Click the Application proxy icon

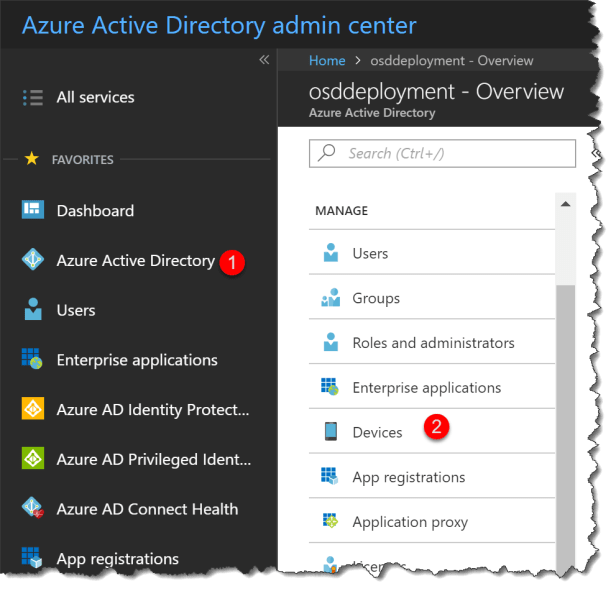[330, 521]
